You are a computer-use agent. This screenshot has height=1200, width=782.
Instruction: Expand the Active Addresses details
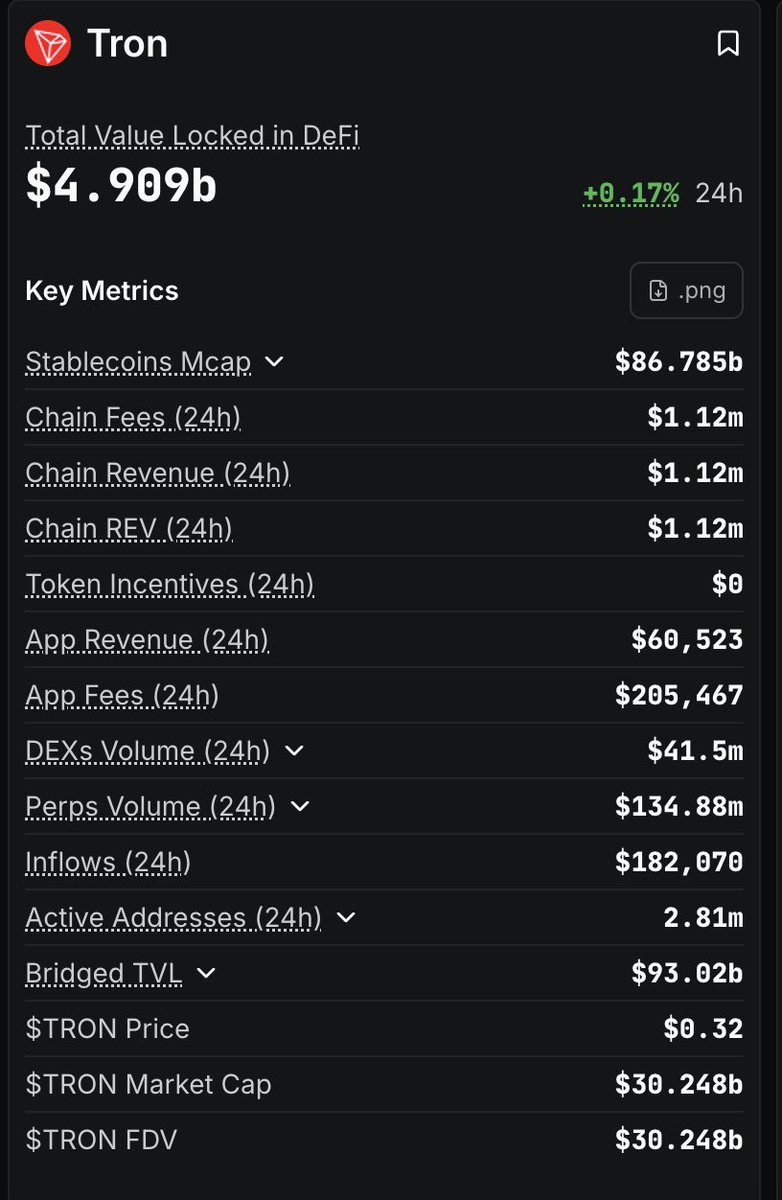(346, 917)
